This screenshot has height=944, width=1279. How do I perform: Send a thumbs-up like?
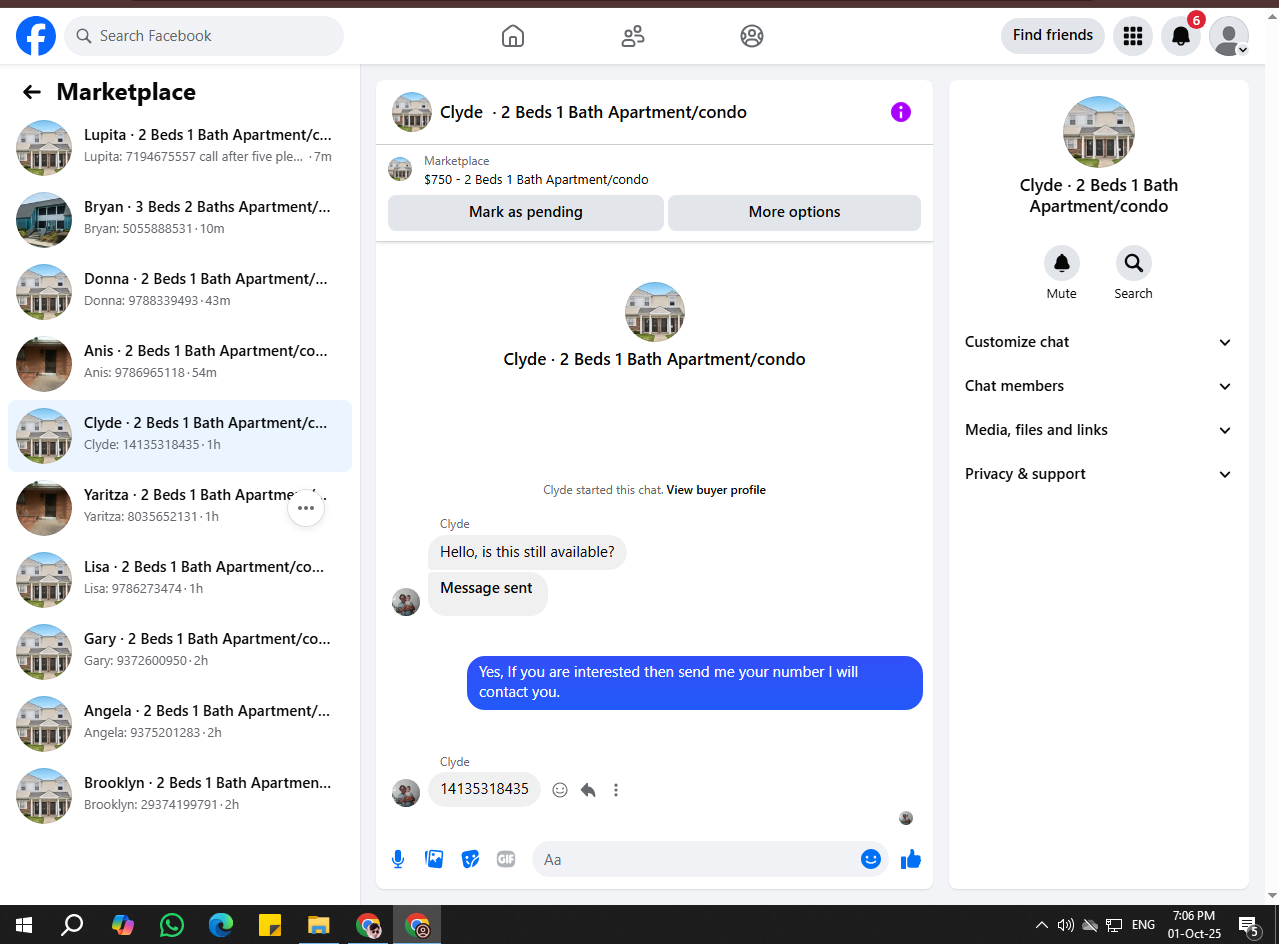point(911,859)
